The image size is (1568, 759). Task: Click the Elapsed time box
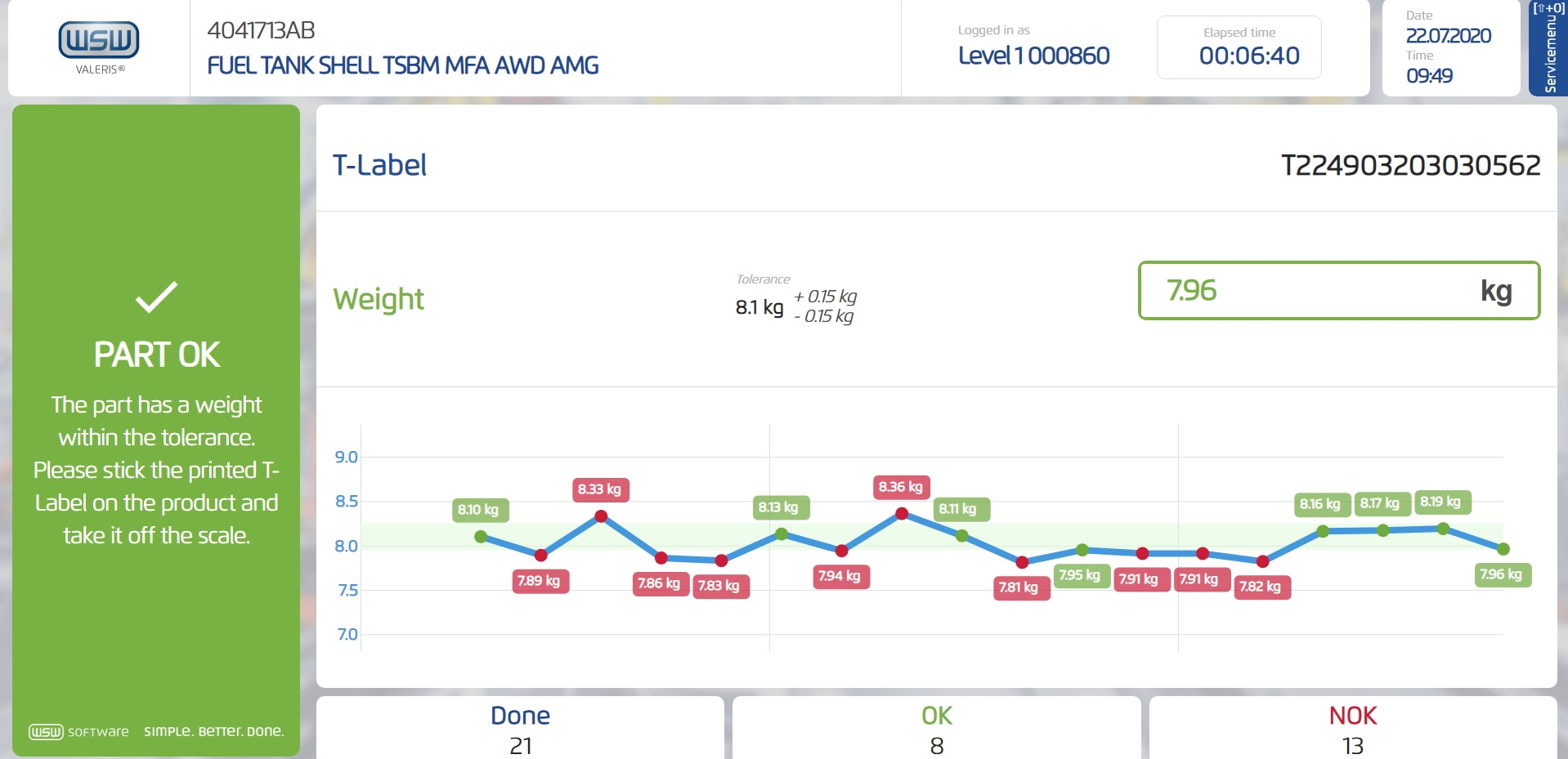click(1239, 47)
